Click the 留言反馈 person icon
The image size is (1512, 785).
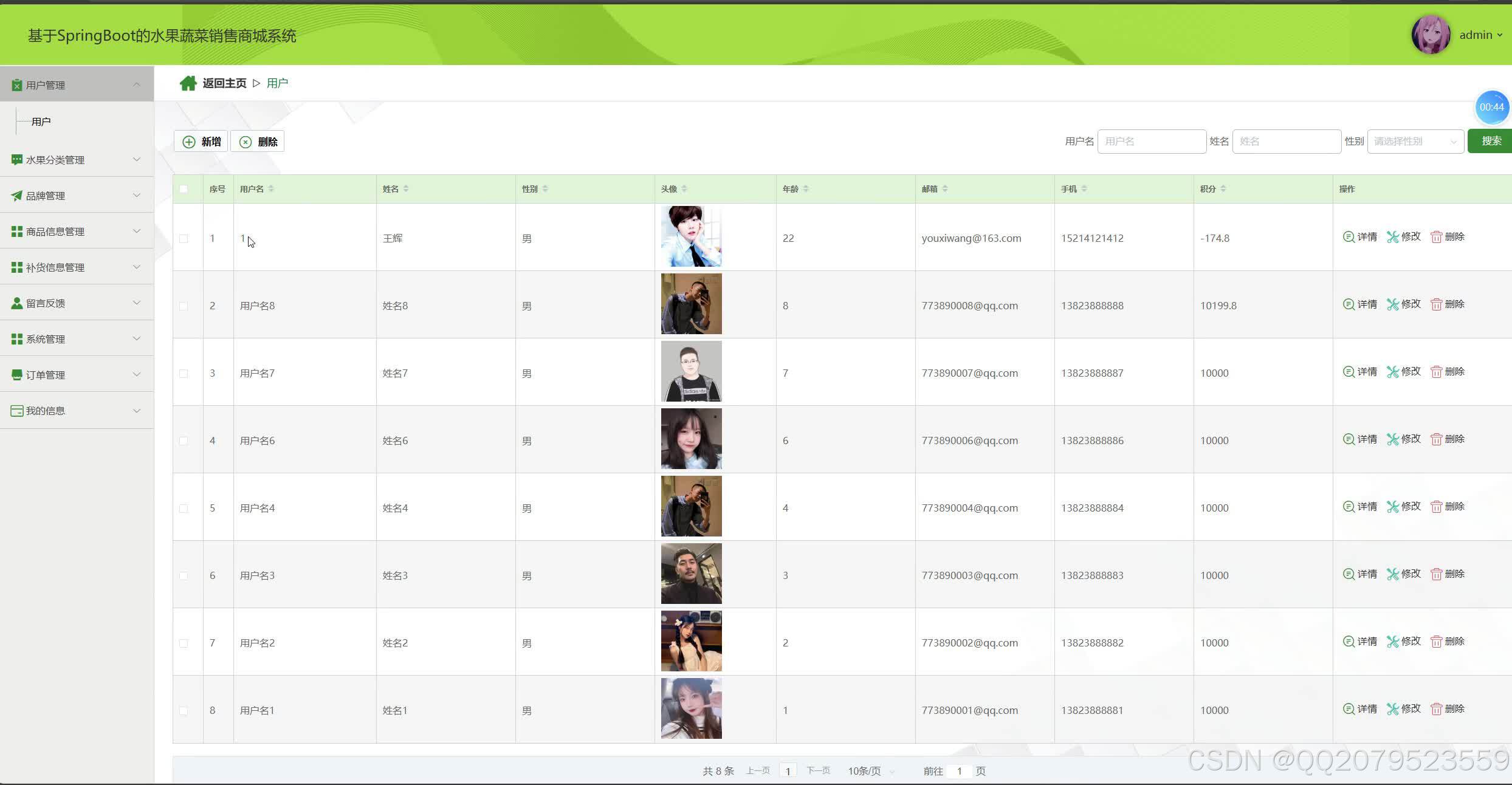point(17,303)
